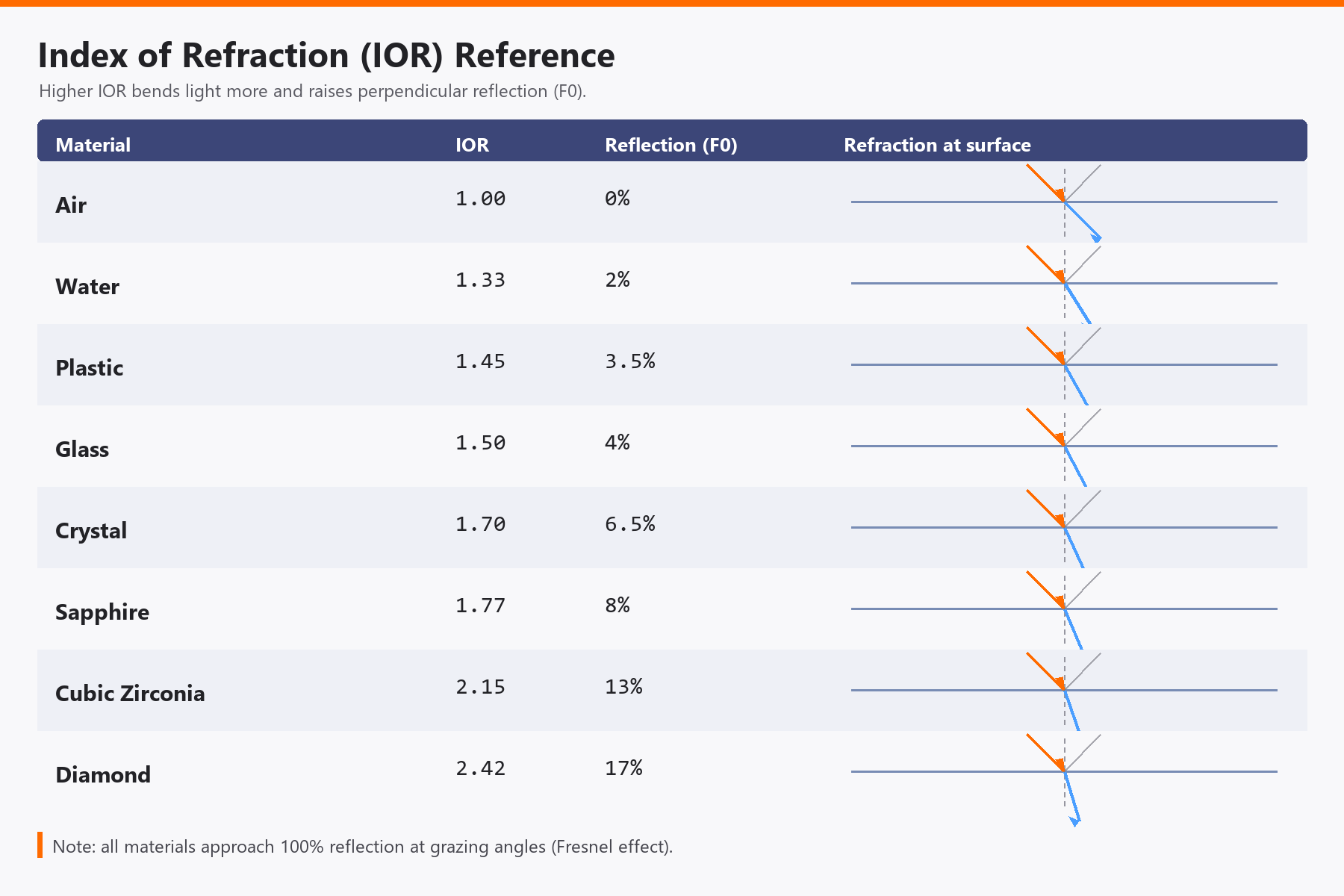
Task: Click the Crystal refraction diagram
Action: coord(1064,528)
